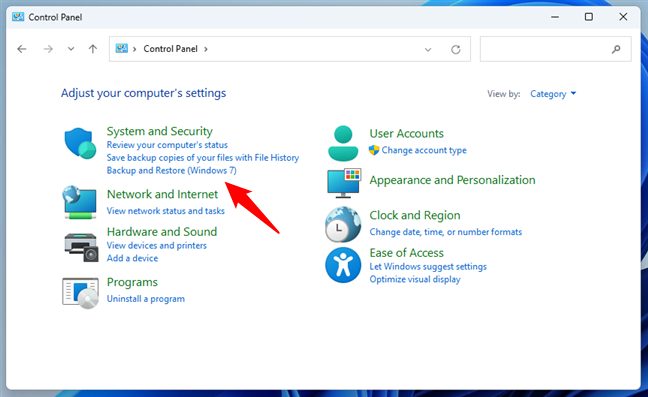Open Backup and Restore (Windows 7)

[x=172, y=170]
